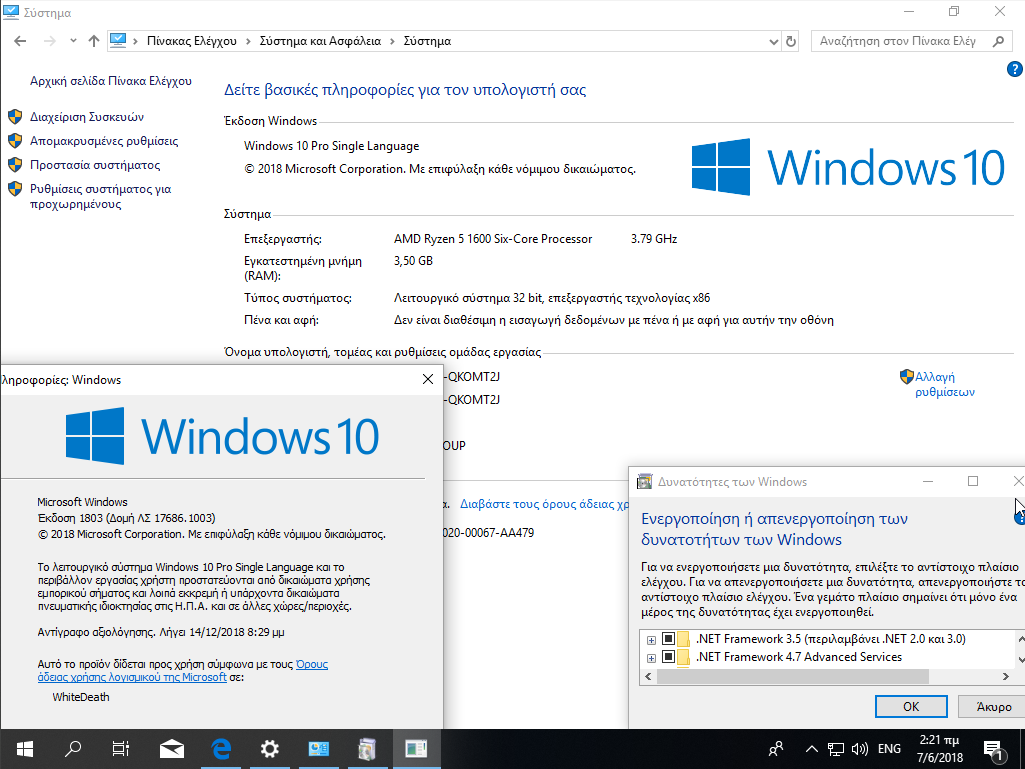Open the People icon in the taskbar
1025x769 pixels.
pos(776,749)
